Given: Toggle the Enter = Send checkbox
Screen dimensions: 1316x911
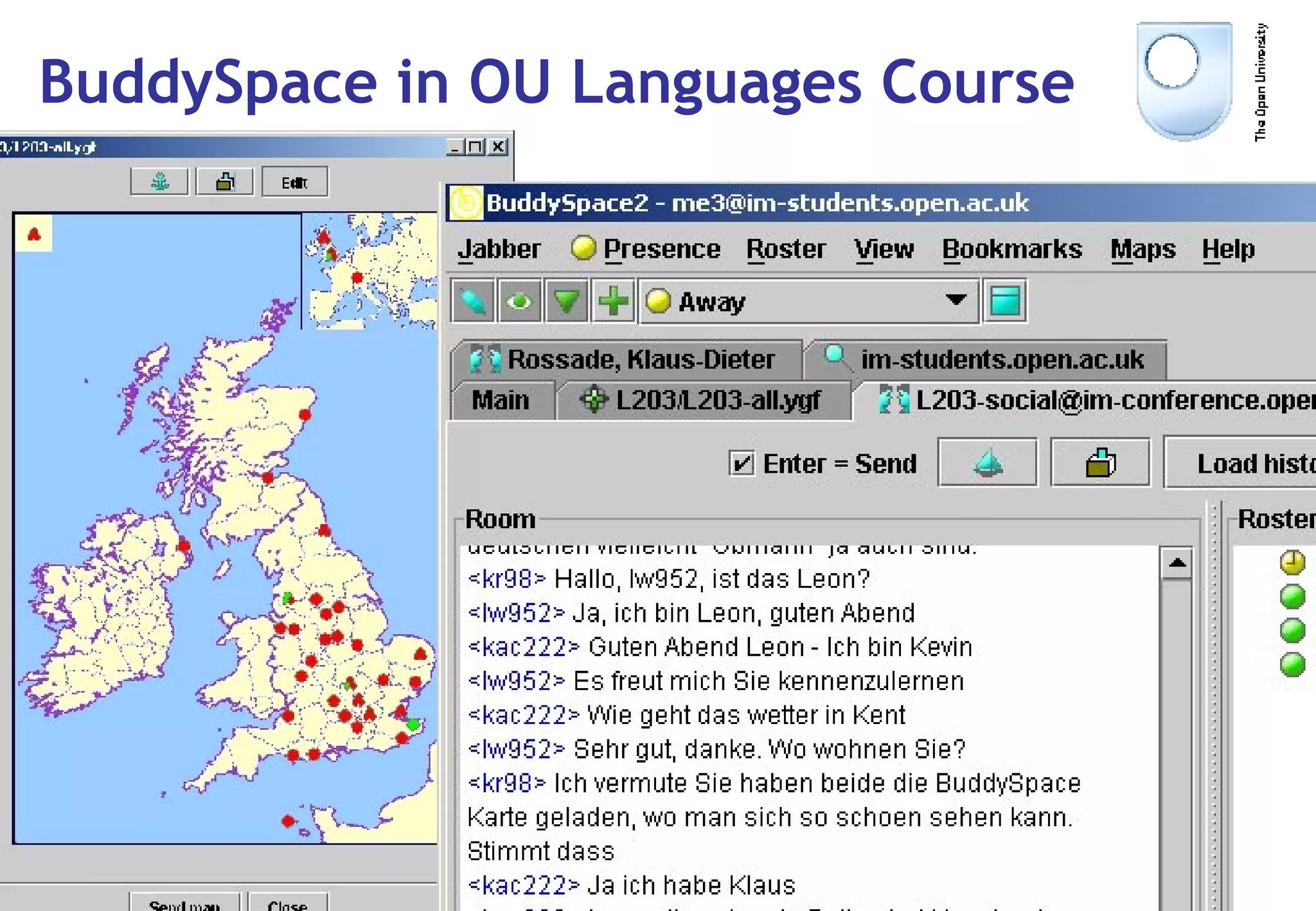Looking at the screenshot, I should 742,463.
